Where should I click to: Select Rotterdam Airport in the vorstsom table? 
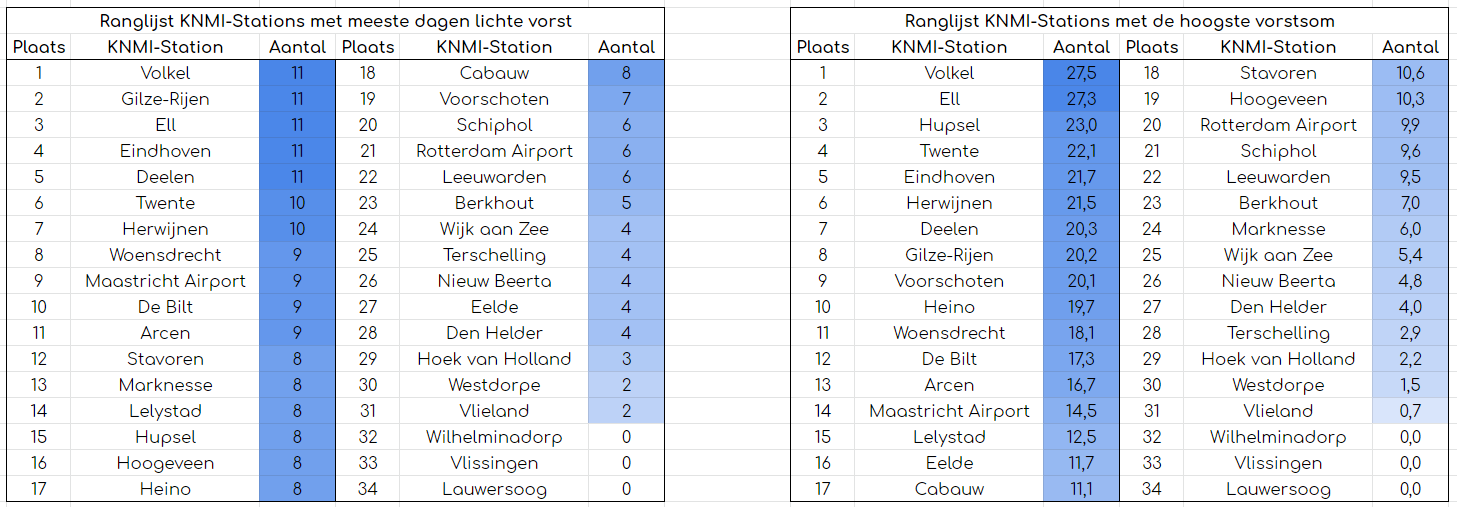click(1278, 125)
